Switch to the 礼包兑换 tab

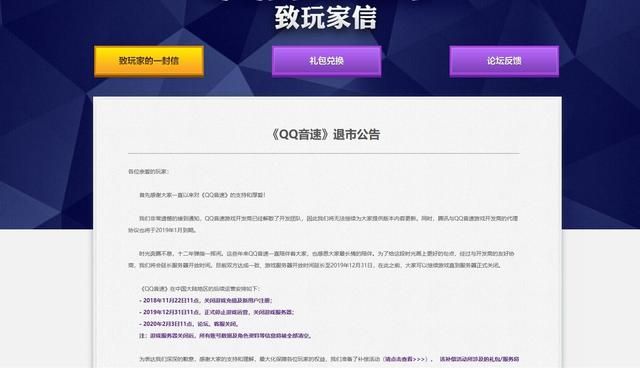327,61
